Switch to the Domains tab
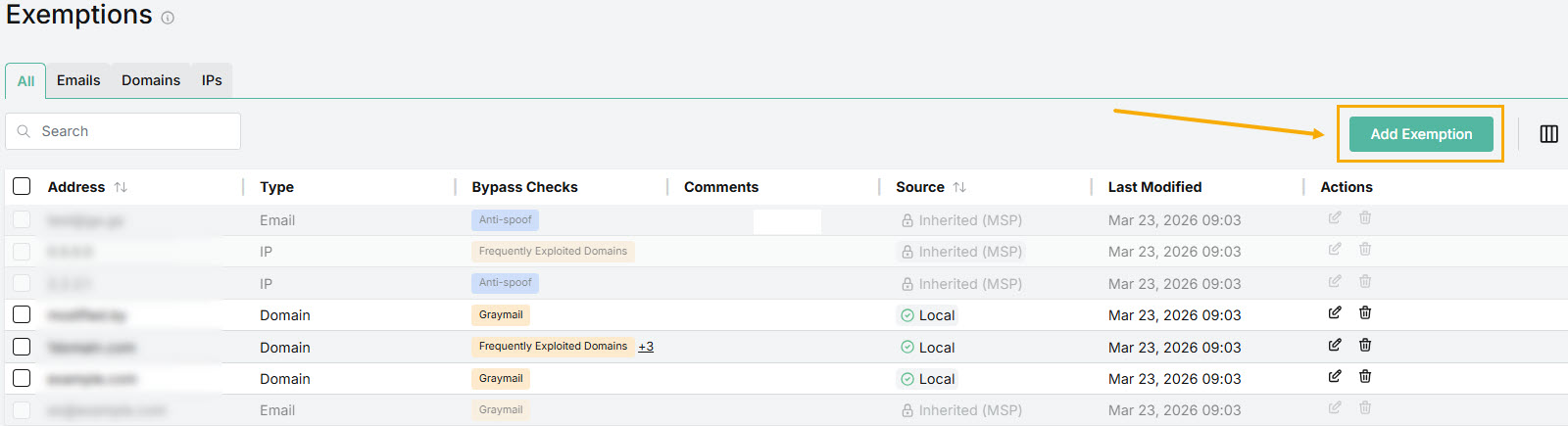Screen dimensions: 1568x426 tap(151, 80)
